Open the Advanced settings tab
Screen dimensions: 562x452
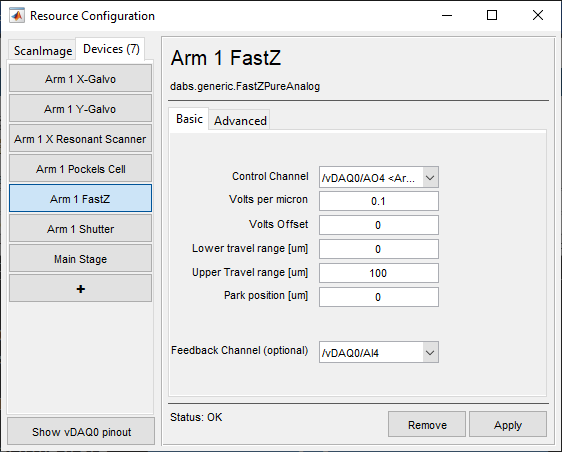[240, 120]
